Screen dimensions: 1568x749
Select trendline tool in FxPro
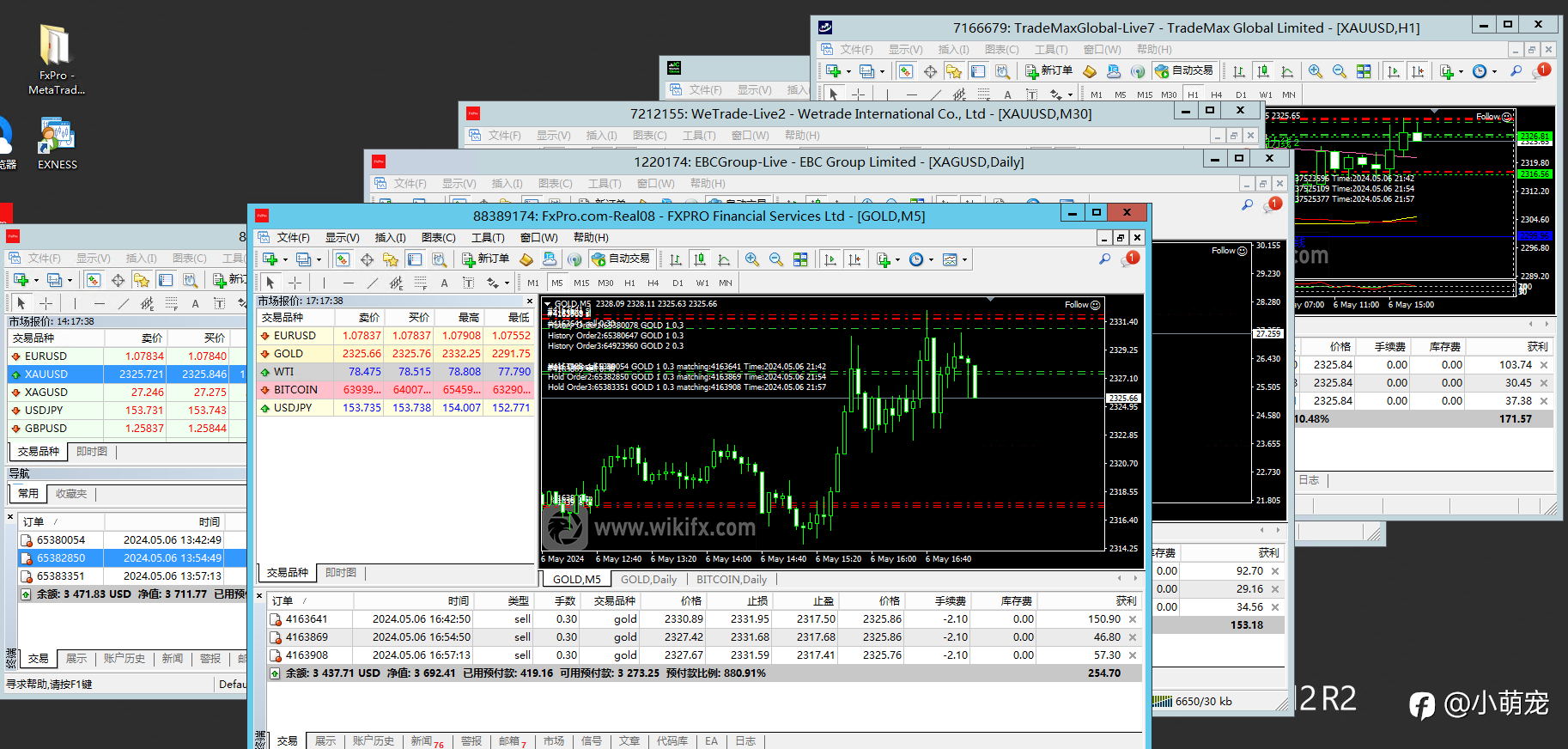(372, 283)
